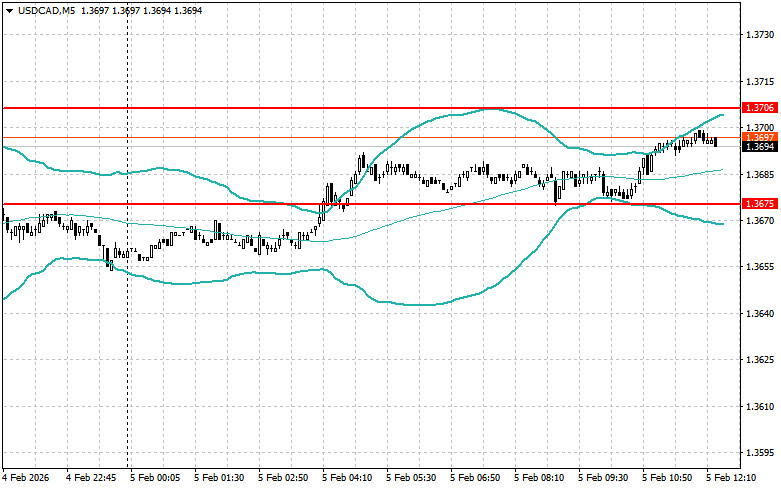Viewport: 781px width, 489px height.
Task: Click the 5 Feb 02:50 time label
Action: tap(283, 478)
